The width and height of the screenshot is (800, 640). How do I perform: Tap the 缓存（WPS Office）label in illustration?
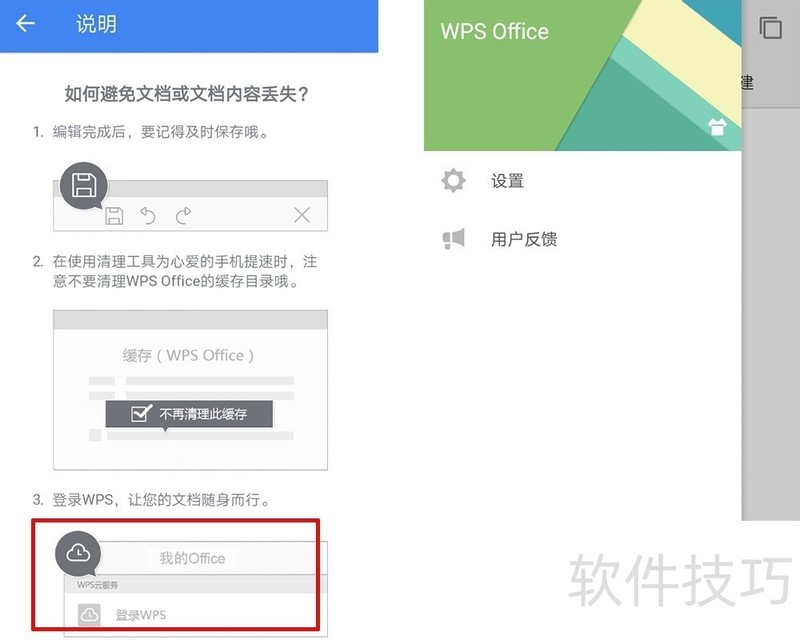click(x=188, y=355)
